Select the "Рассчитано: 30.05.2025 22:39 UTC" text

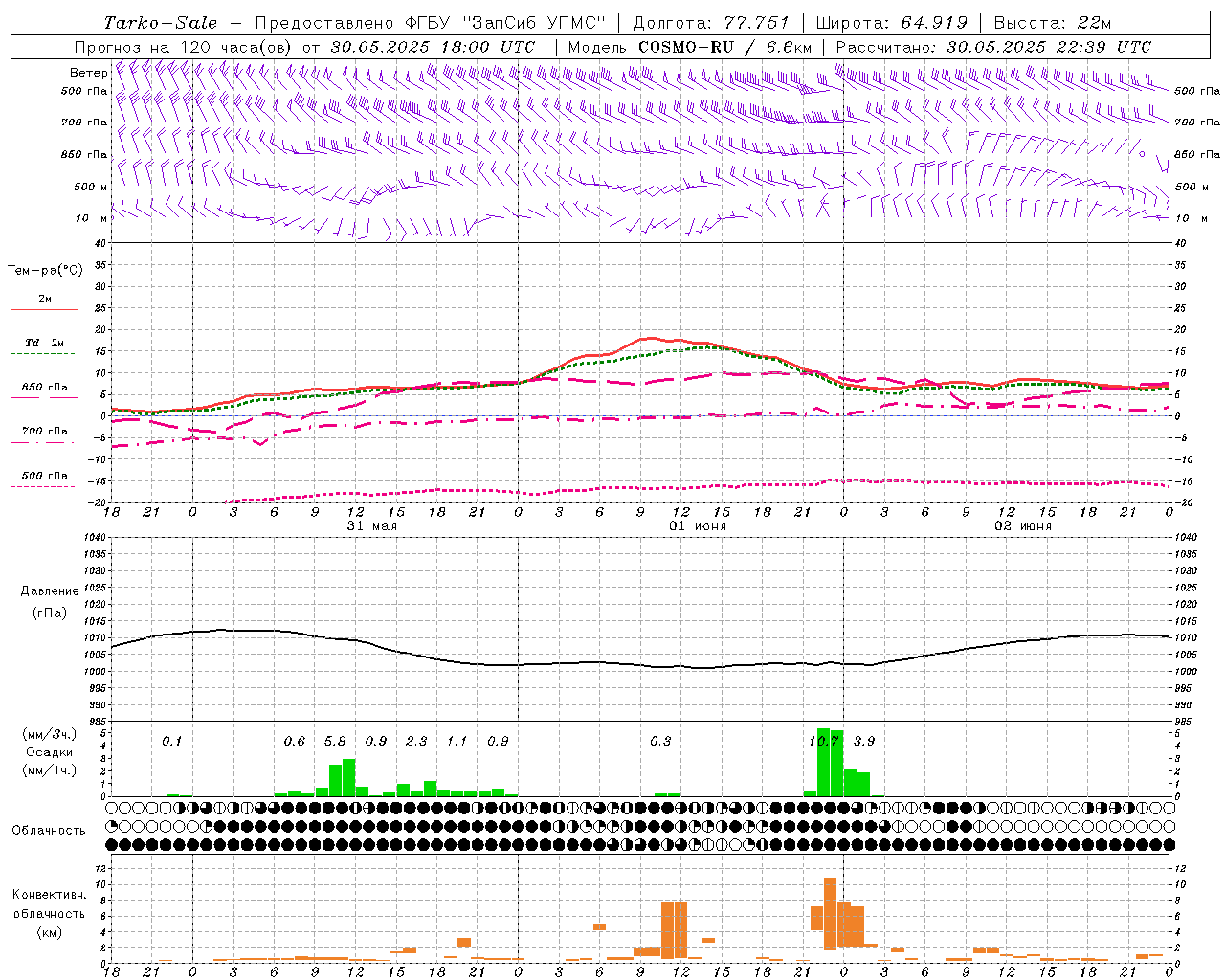click(x=993, y=47)
